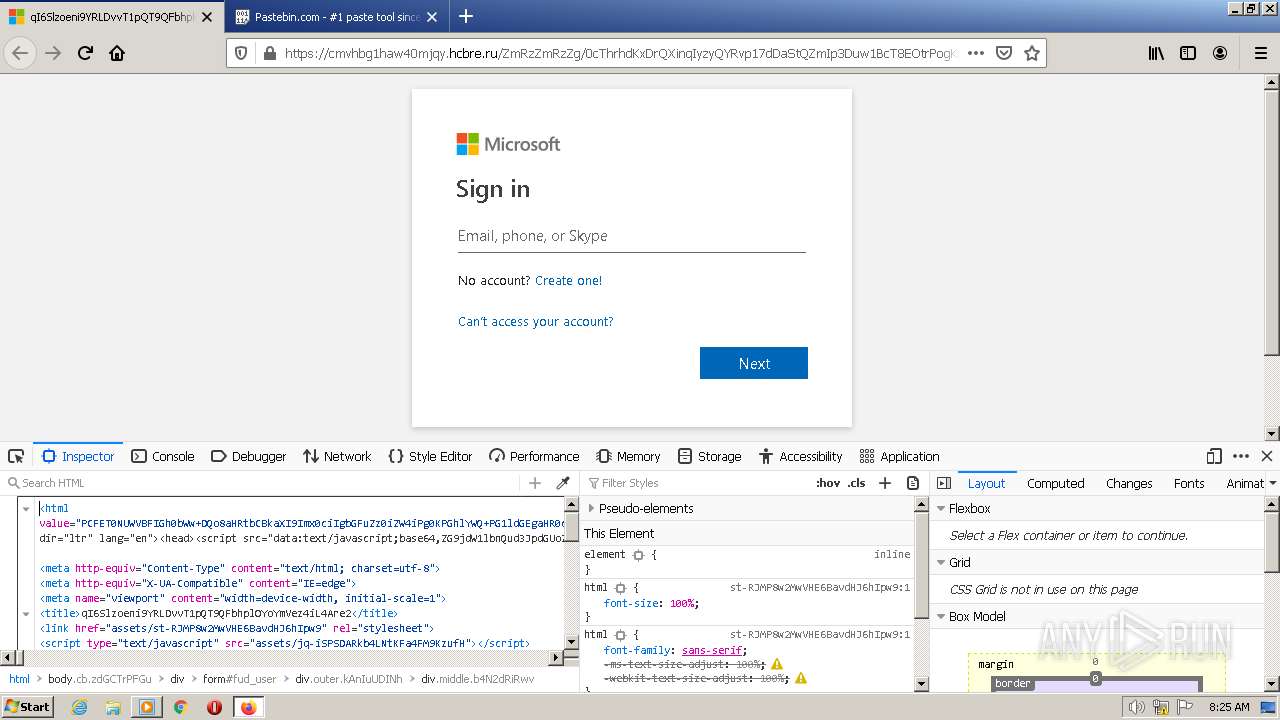This screenshot has height=720, width=1280.
Task: Launch Internet Explorer from the taskbar
Action: (x=80, y=707)
